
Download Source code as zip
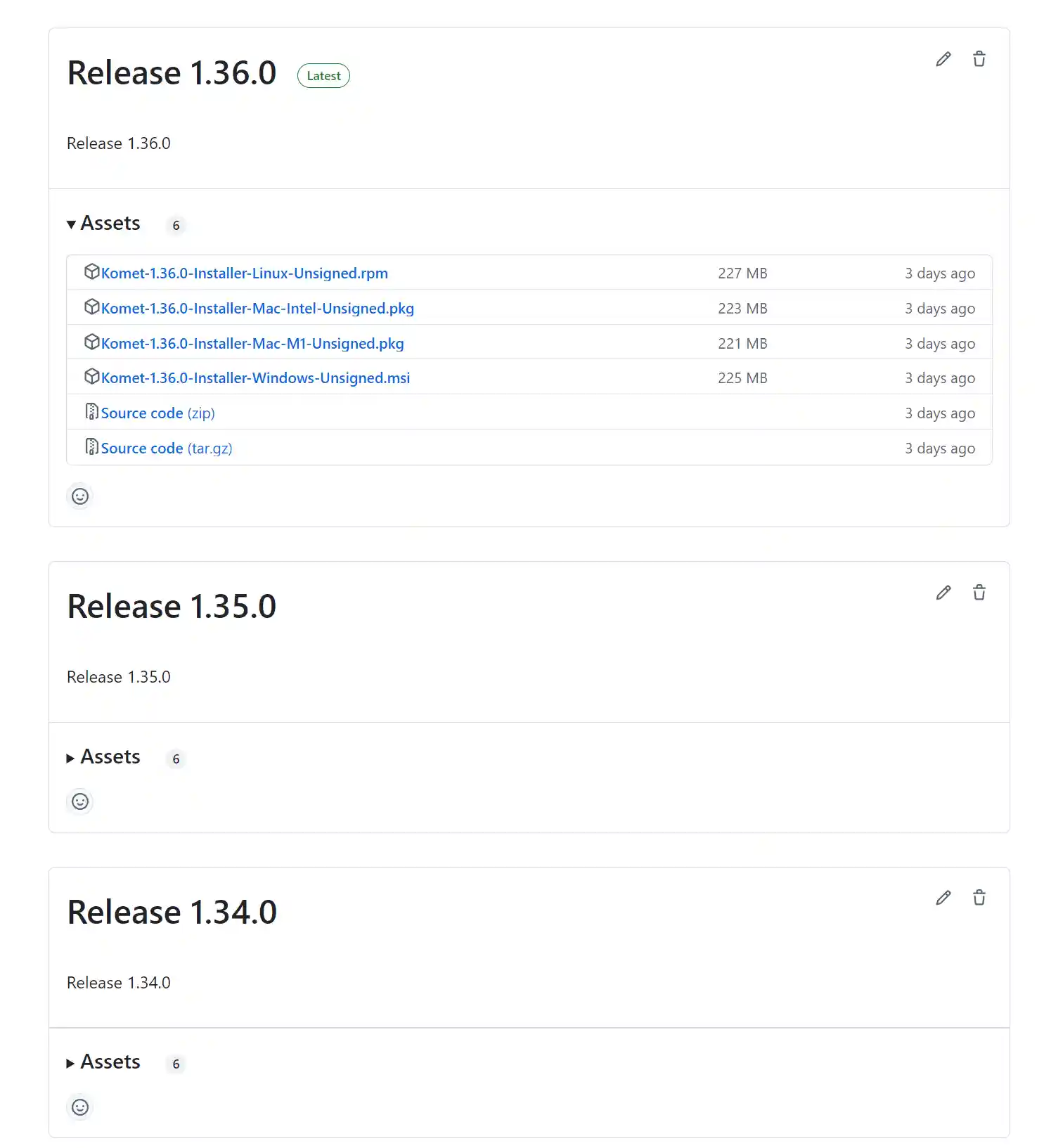(x=157, y=413)
